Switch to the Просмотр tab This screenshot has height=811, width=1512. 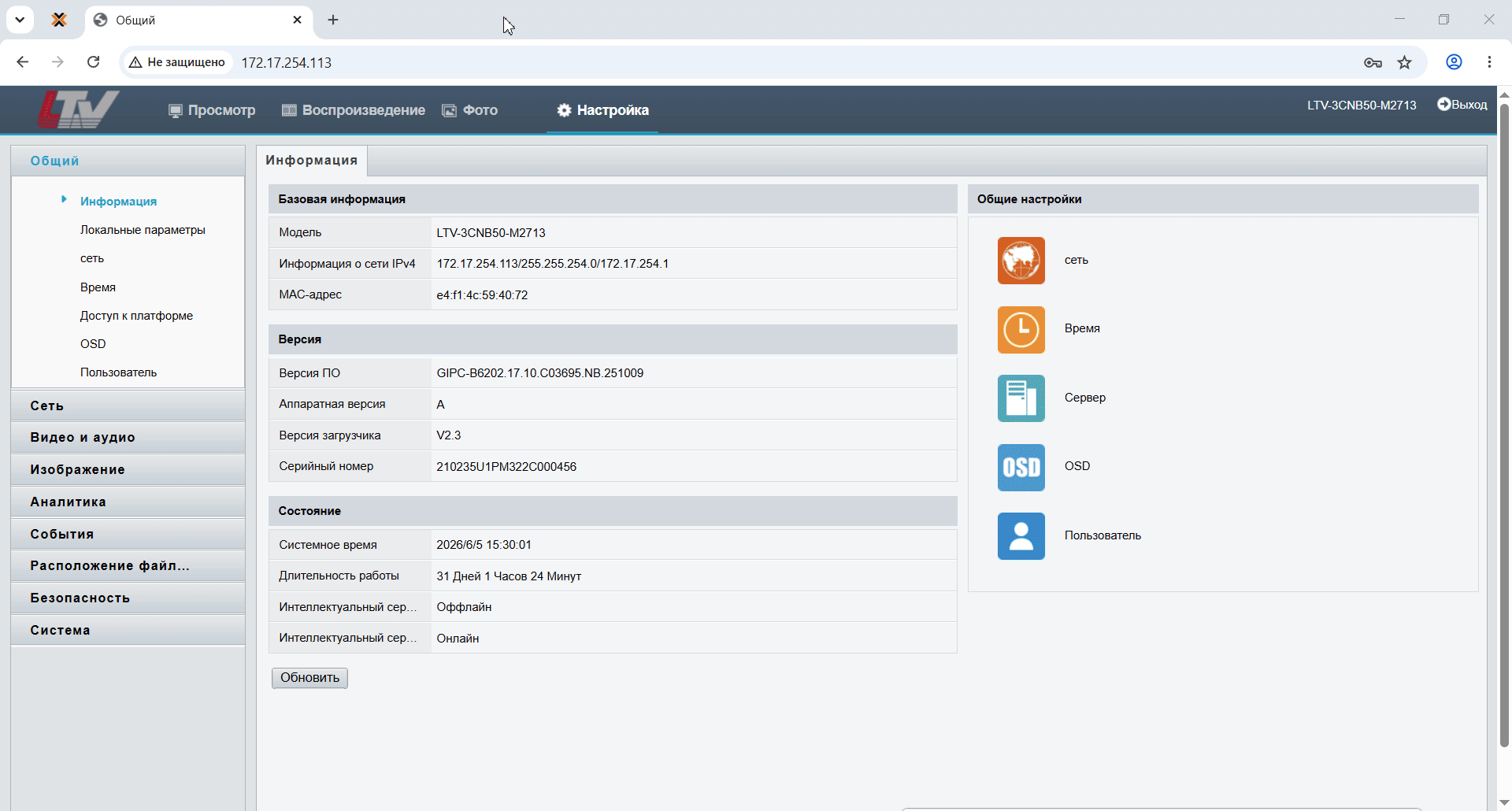tap(212, 110)
